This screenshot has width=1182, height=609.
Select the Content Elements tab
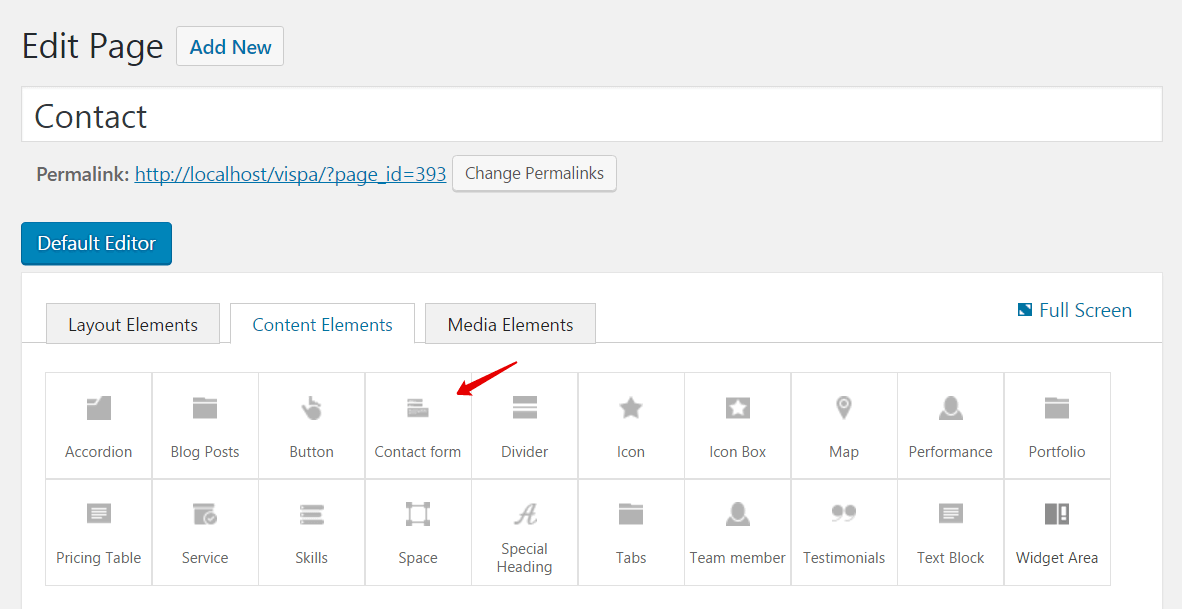click(x=322, y=325)
